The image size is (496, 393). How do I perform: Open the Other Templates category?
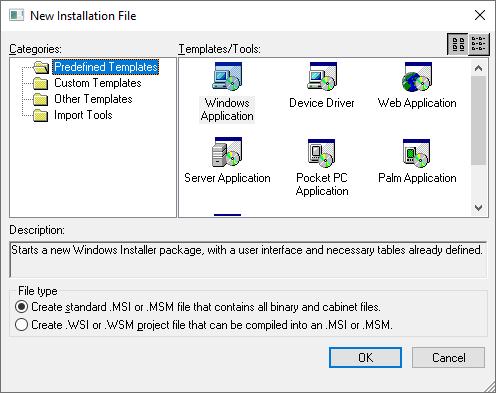pos(93,99)
